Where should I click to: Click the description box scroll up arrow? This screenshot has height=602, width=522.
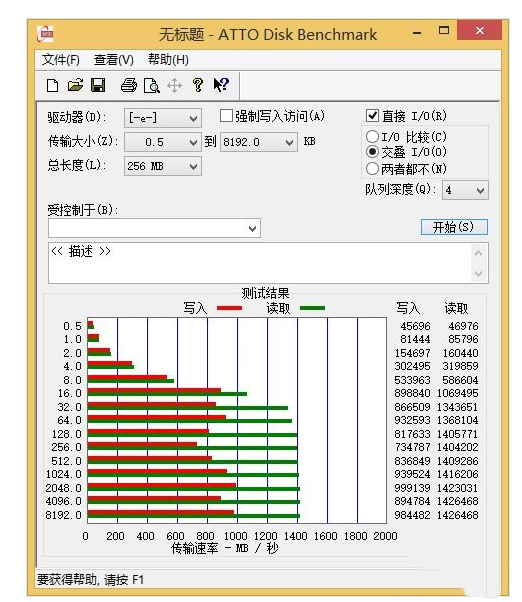(x=478, y=253)
